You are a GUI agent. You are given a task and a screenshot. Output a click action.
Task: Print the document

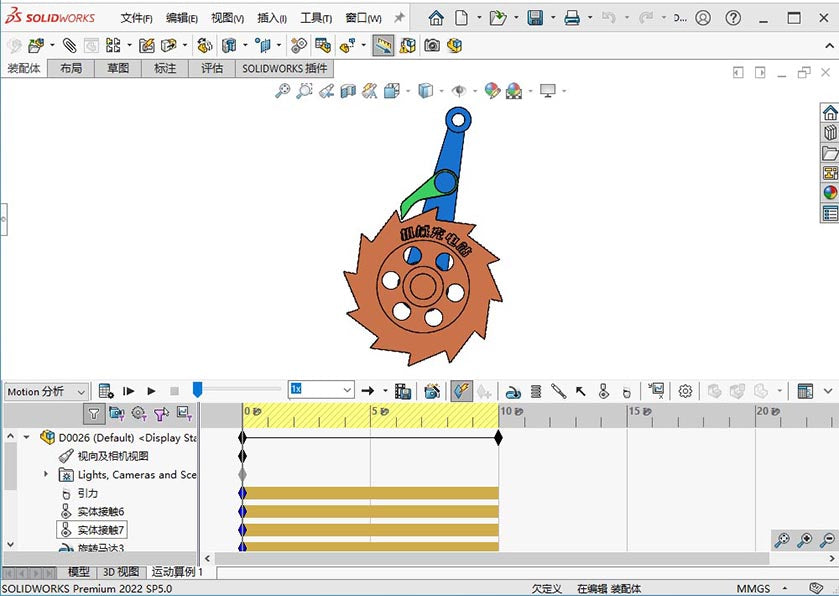pyautogui.click(x=572, y=18)
